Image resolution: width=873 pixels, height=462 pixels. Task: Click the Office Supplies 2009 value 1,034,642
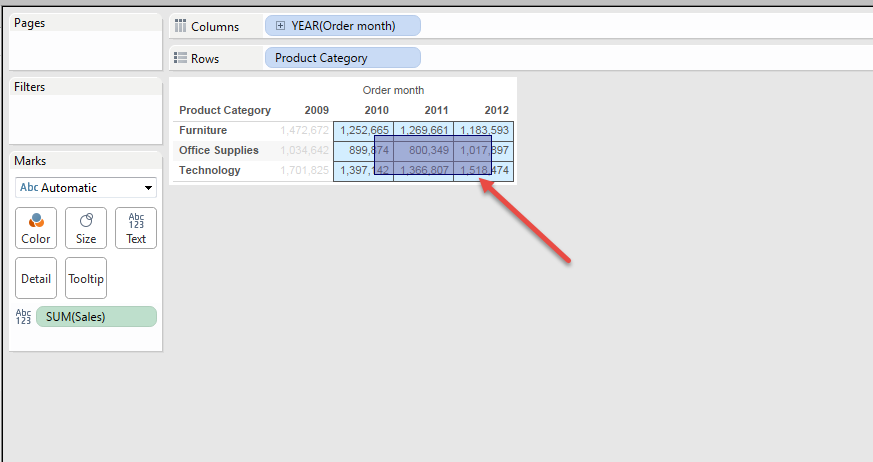(305, 150)
